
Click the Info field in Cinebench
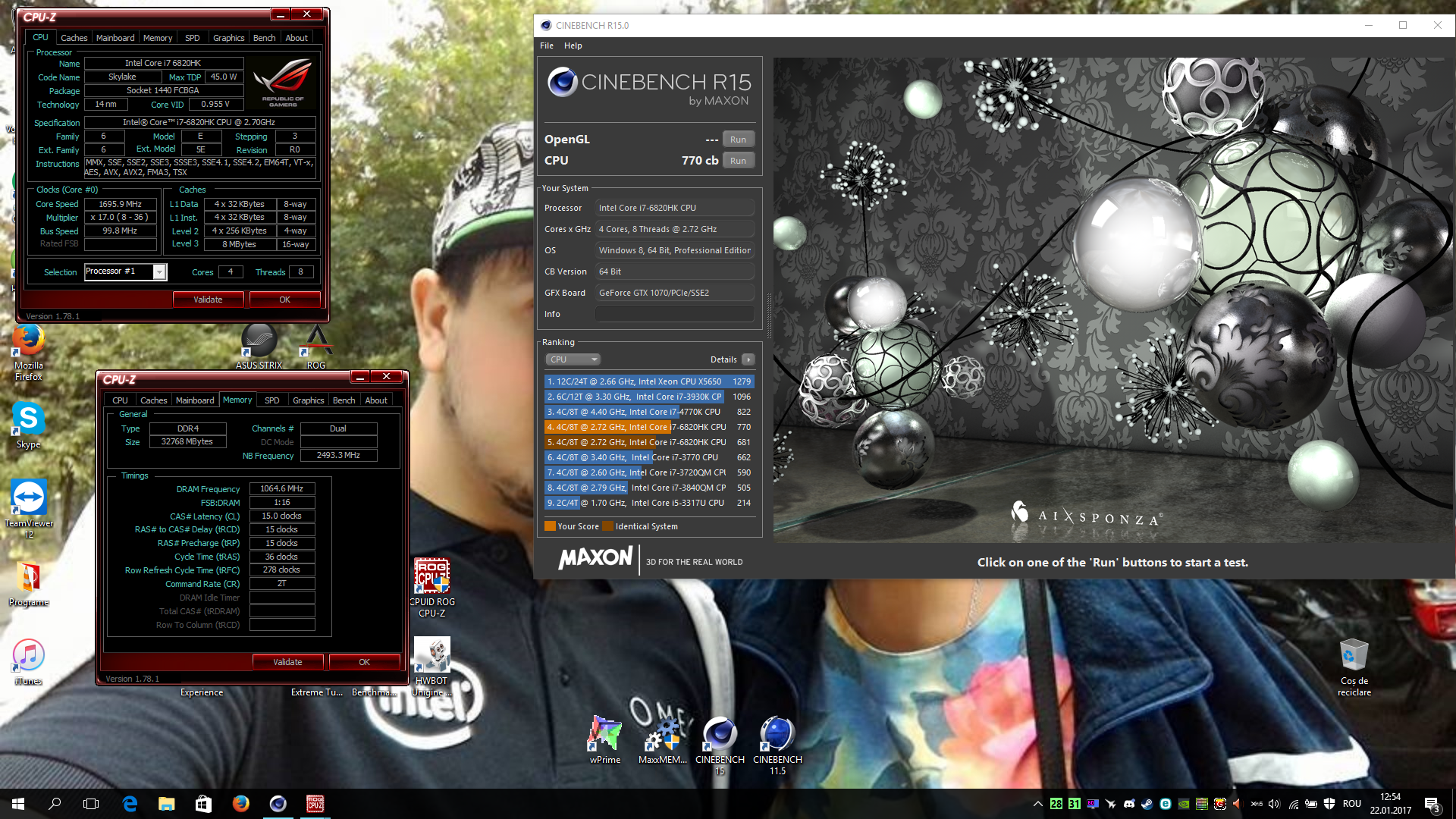tap(675, 314)
